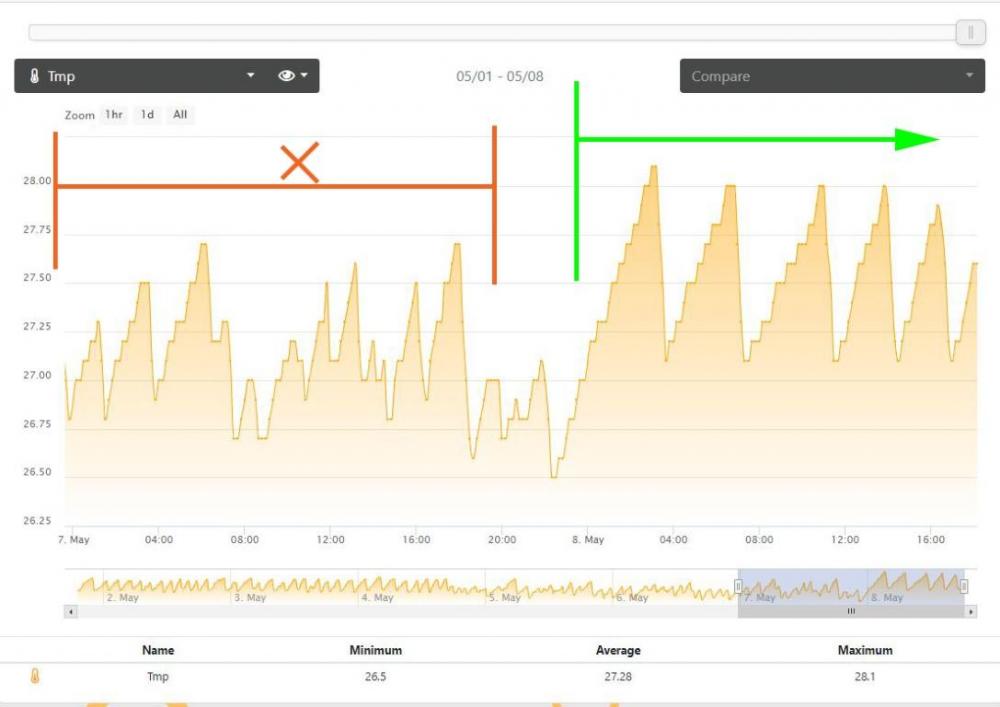Click the thermometer icon beside Tmp
Viewport: 1000px width, 707px height.
(x=34, y=77)
